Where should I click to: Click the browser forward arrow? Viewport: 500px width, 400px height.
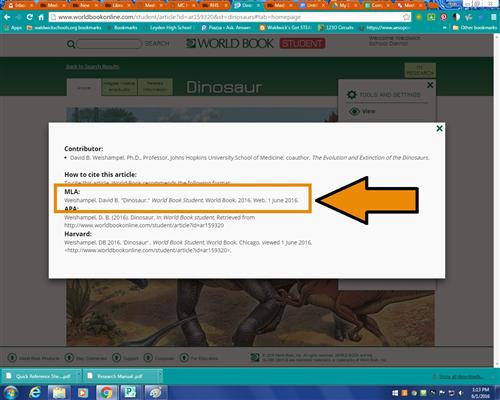[19, 17]
